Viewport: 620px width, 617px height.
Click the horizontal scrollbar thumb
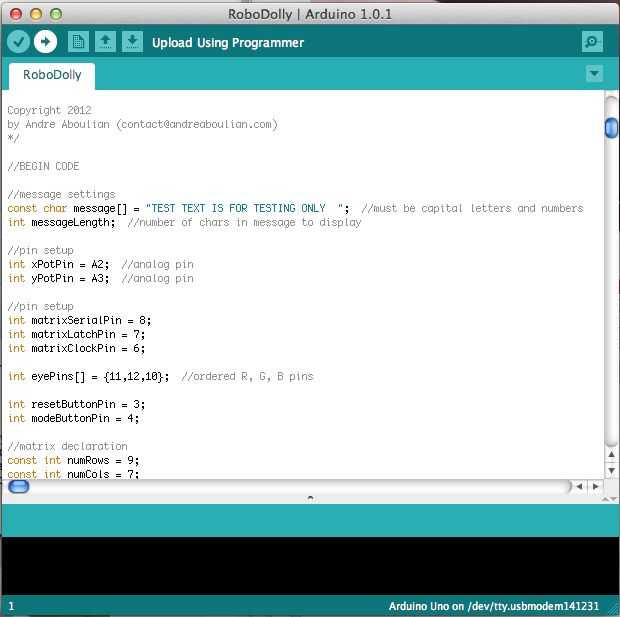pyautogui.click(x=19, y=486)
